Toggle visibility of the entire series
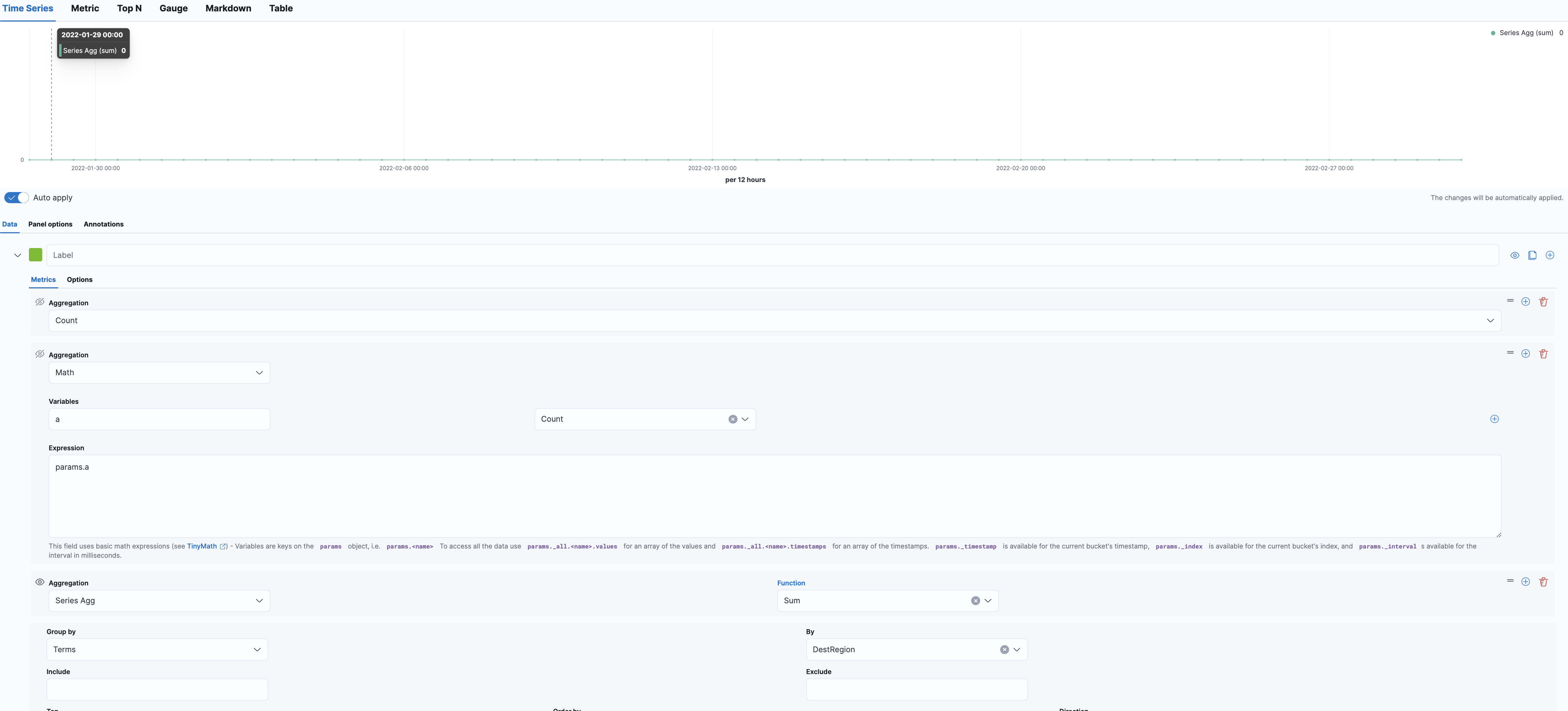Image resolution: width=1568 pixels, height=711 pixels. [x=1514, y=255]
